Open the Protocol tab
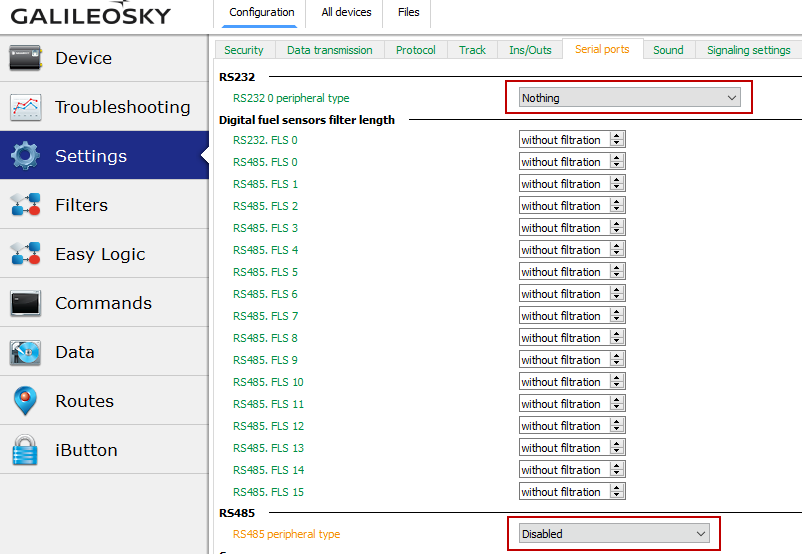The image size is (802, 554). [x=415, y=50]
